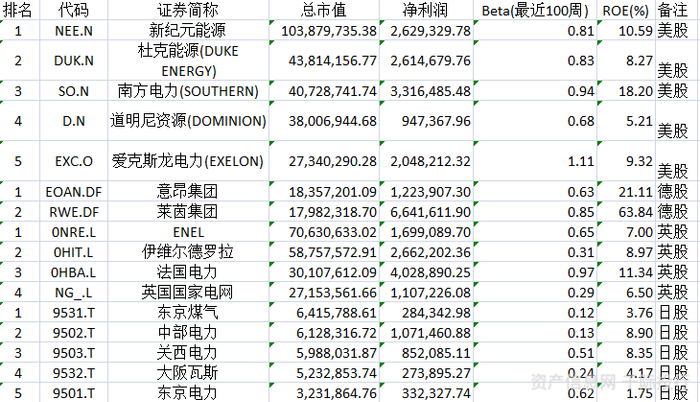Click the 南方电力(SOUTHERN) cell
700x402 pixels.
188,91
